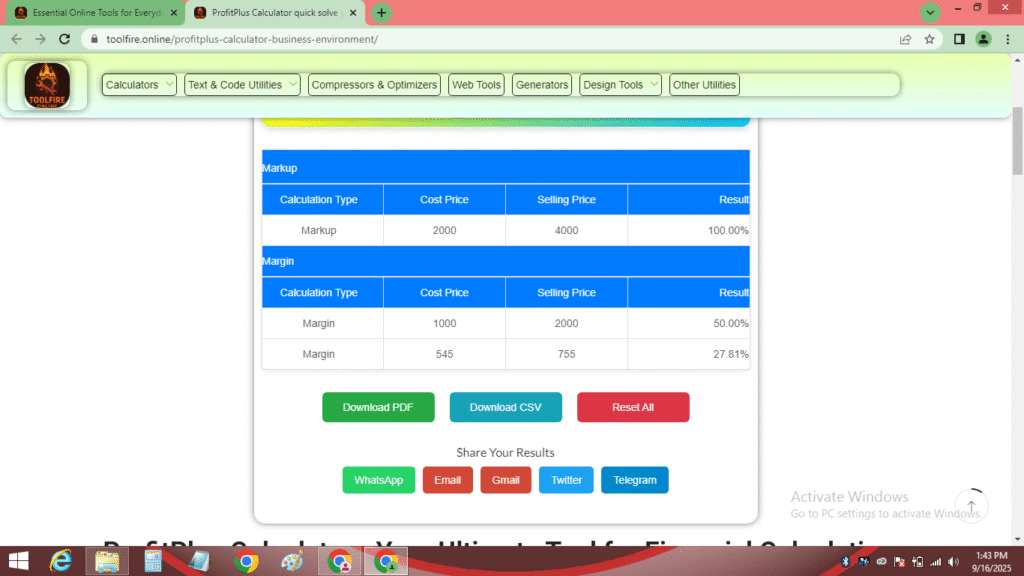Open the Calculators dropdown

pos(138,85)
